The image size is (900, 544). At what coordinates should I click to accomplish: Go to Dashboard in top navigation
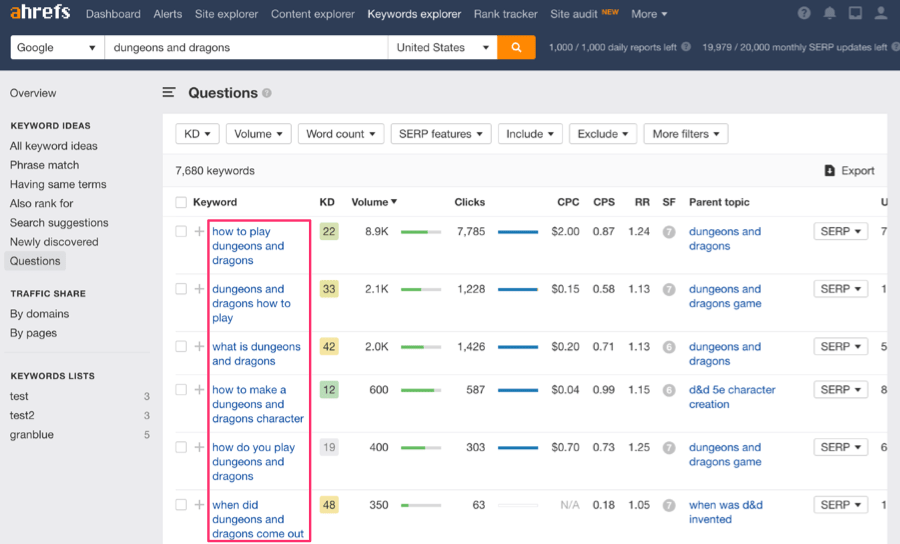click(113, 14)
